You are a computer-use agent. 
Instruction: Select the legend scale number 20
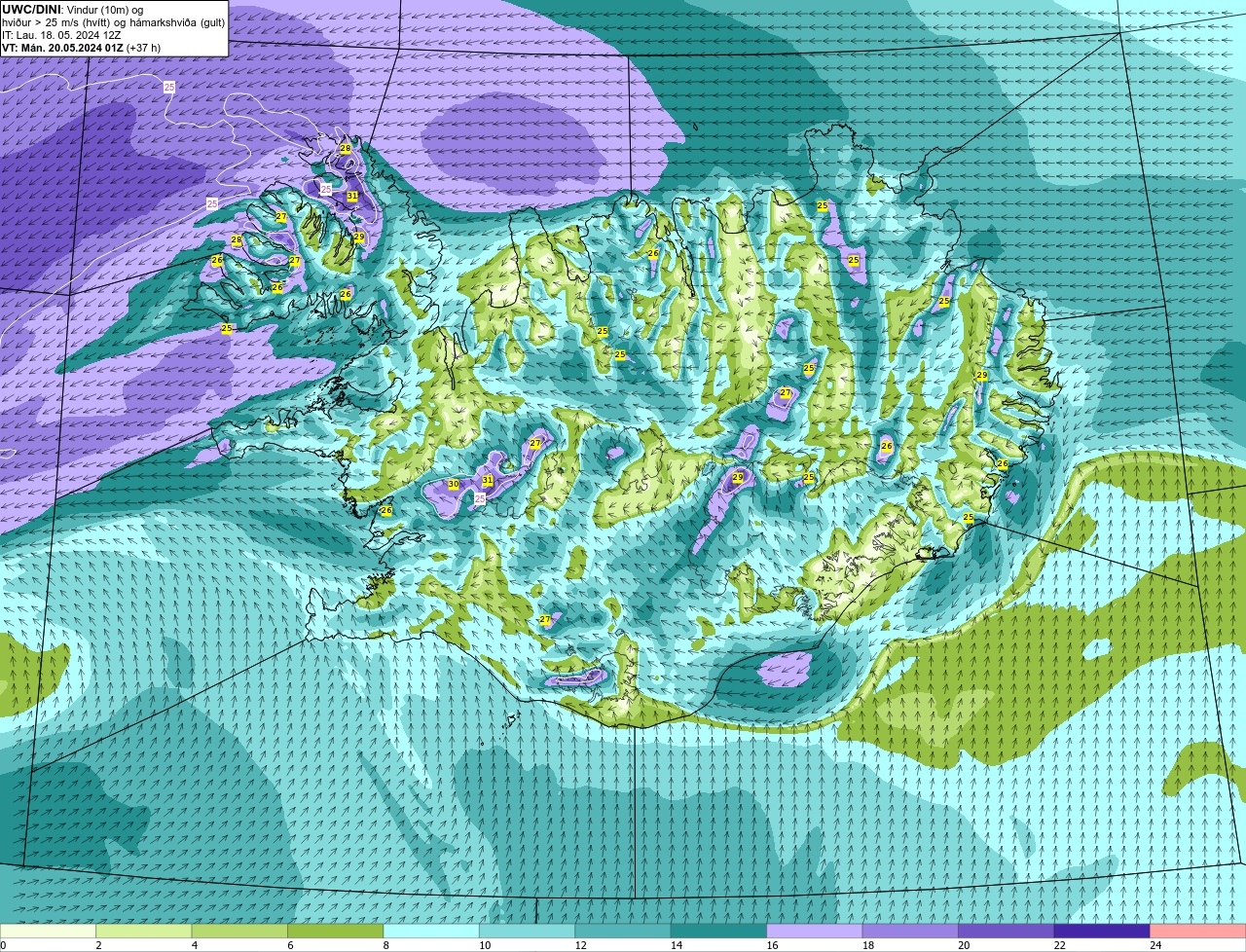point(964,945)
